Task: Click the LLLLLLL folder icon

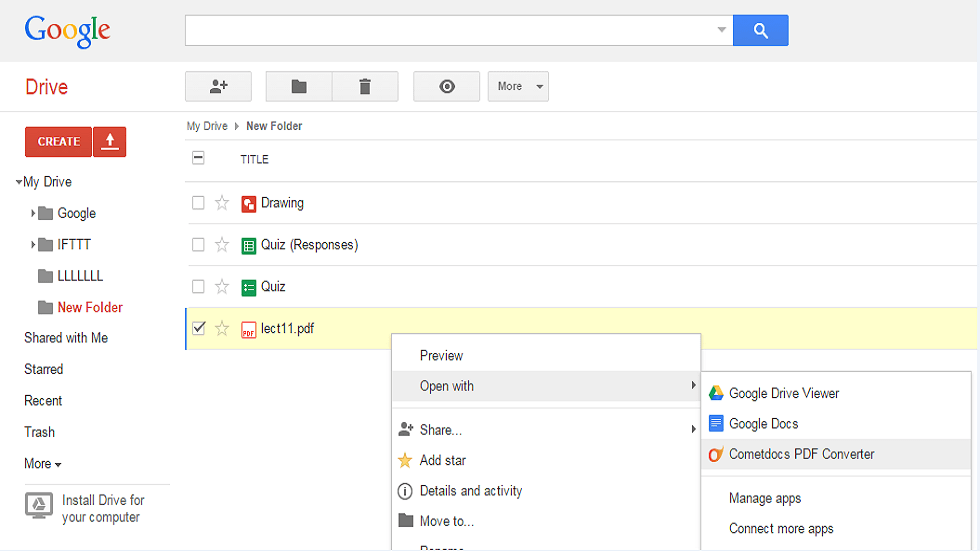Action: point(45,276)
